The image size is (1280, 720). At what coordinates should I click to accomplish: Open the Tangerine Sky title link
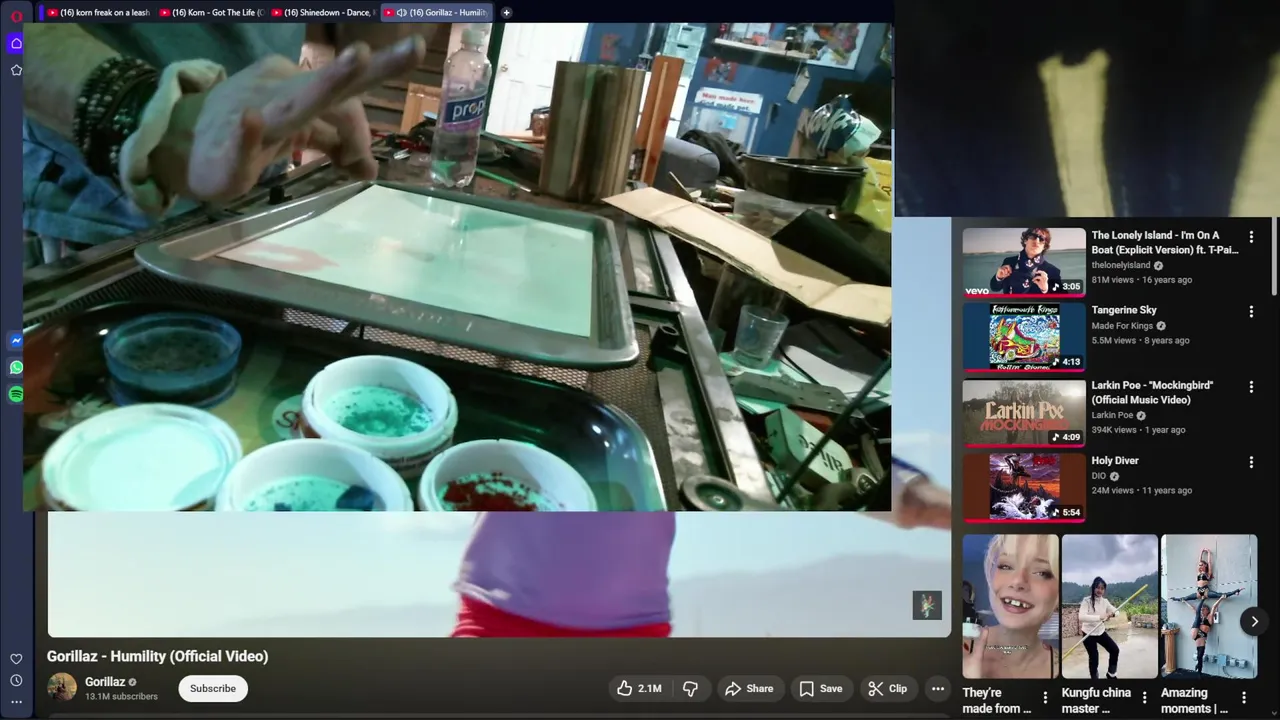coord(1124,310)
